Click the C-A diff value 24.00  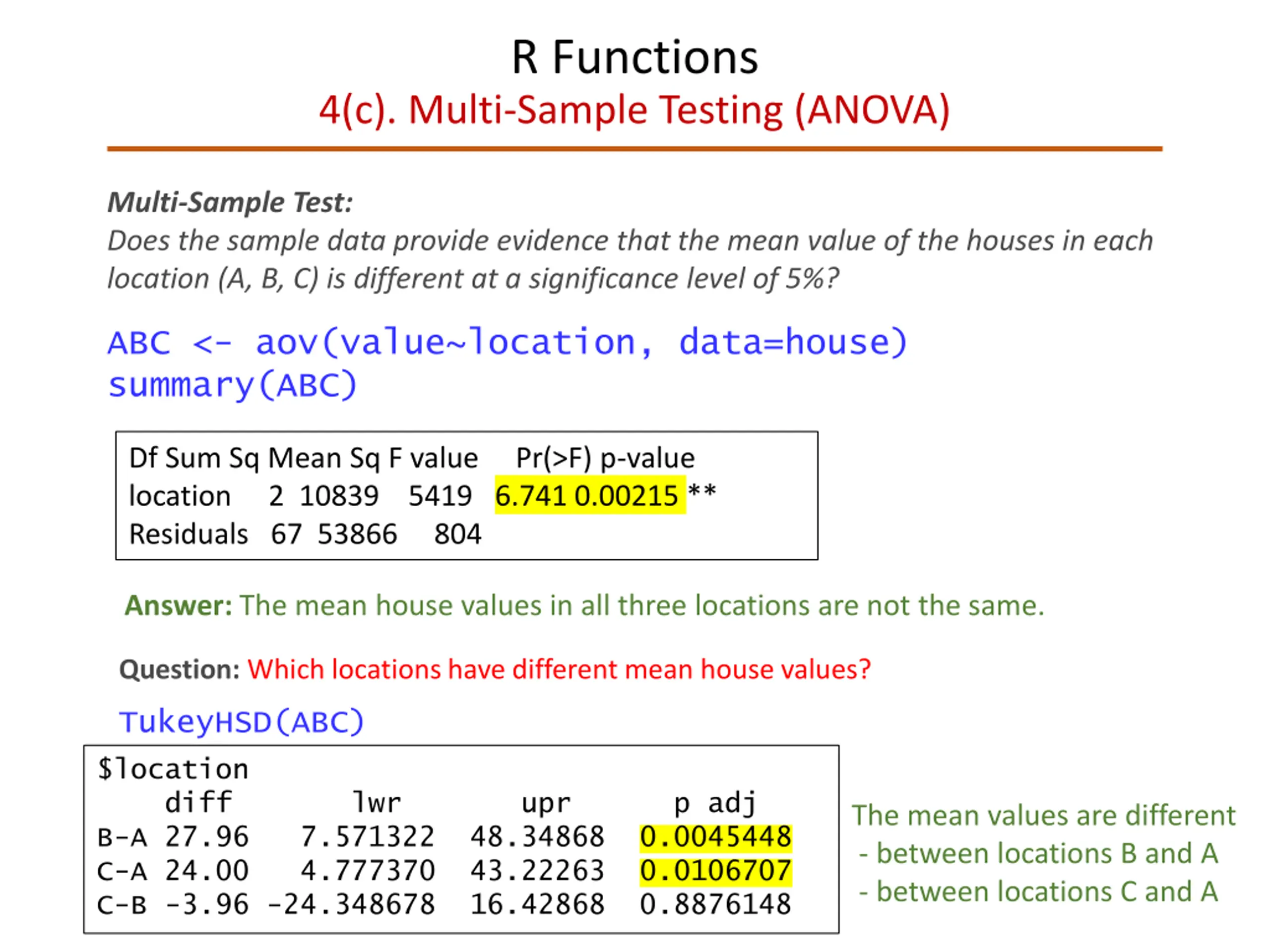(207, 871)
